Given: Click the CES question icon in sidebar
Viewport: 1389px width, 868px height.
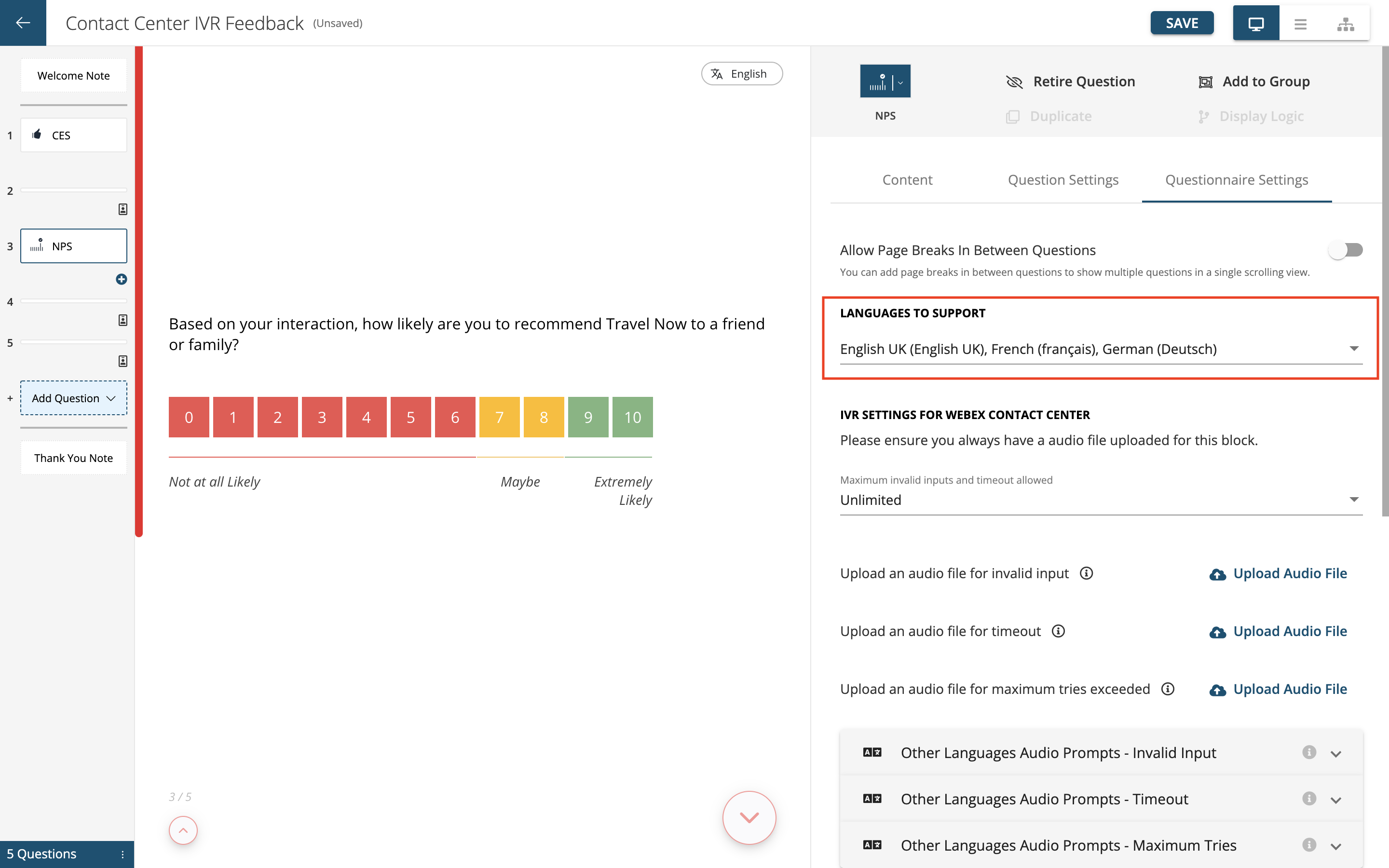Looking at the screenshot, I should click(37, 134).
